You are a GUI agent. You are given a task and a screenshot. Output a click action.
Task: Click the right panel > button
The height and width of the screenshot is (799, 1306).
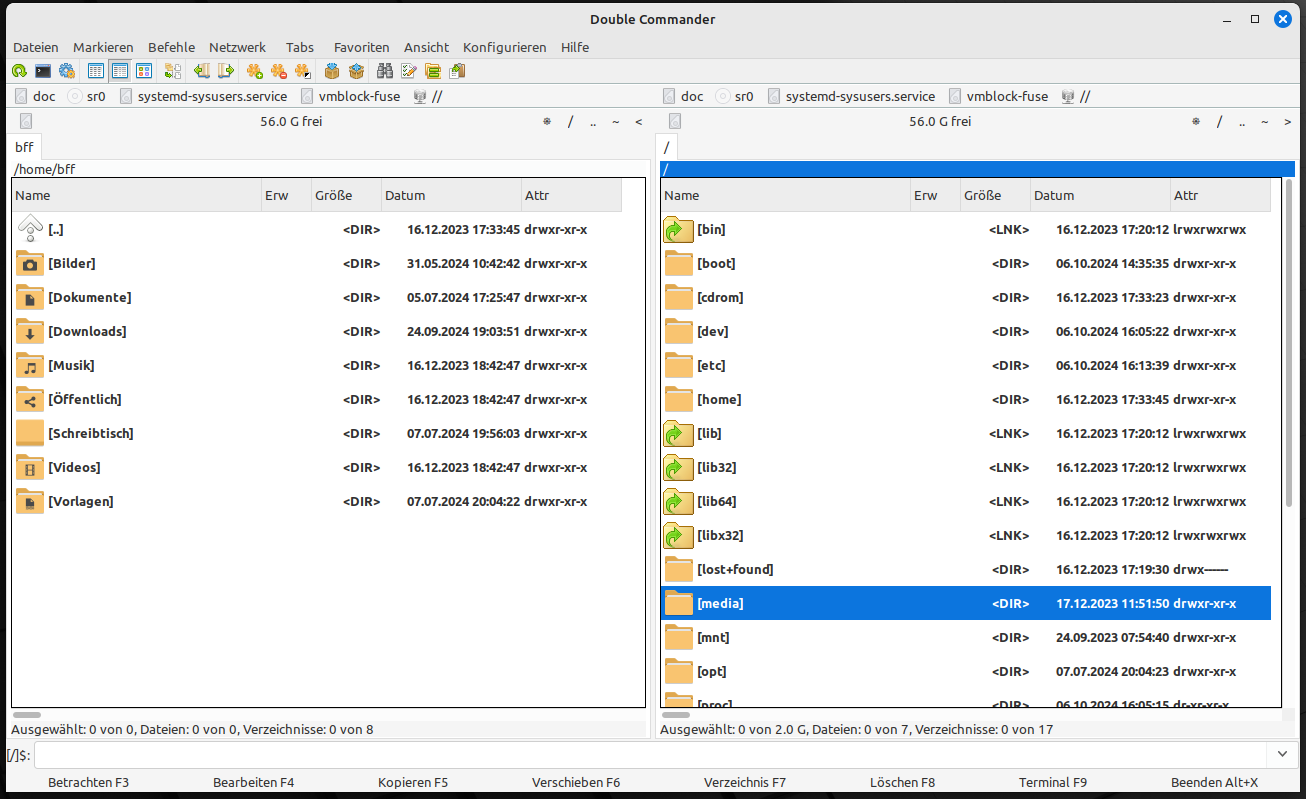pyautogui.click(x=1288, y=121)
